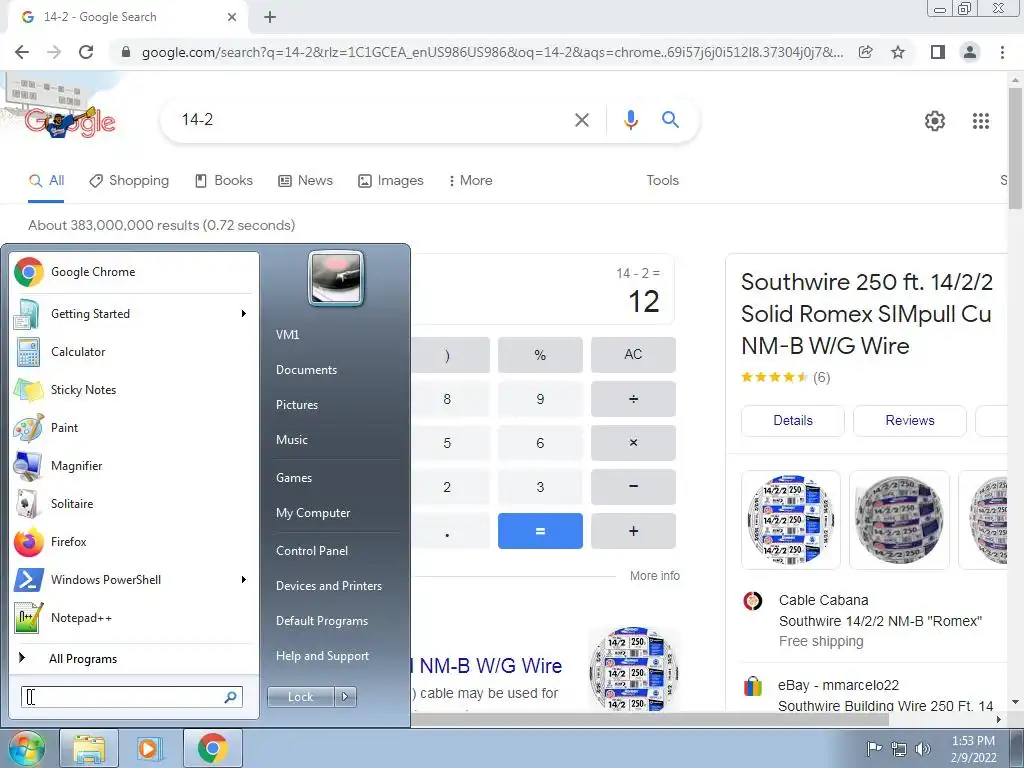
Task: Open search Tools
Action: click(662, 181)
